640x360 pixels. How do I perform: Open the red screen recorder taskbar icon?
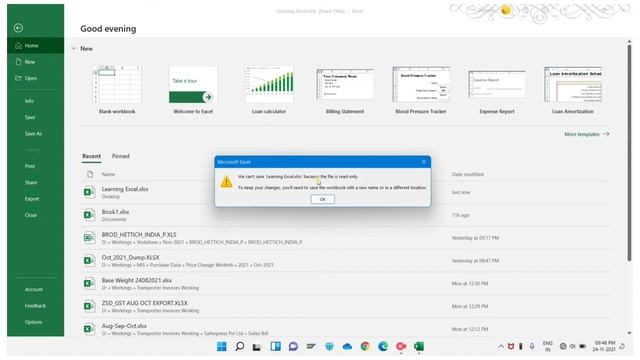pos(401,347)
